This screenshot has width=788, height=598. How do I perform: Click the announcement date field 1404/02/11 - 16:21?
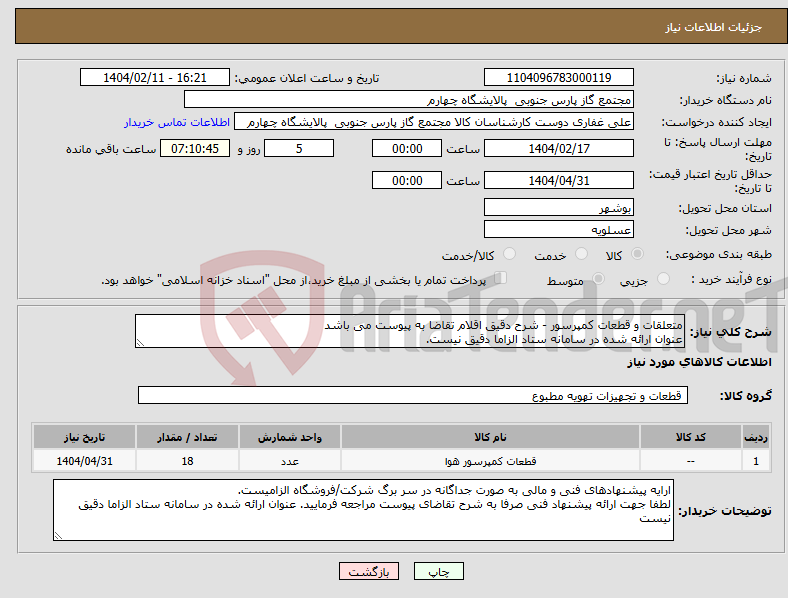click(155, 77)
